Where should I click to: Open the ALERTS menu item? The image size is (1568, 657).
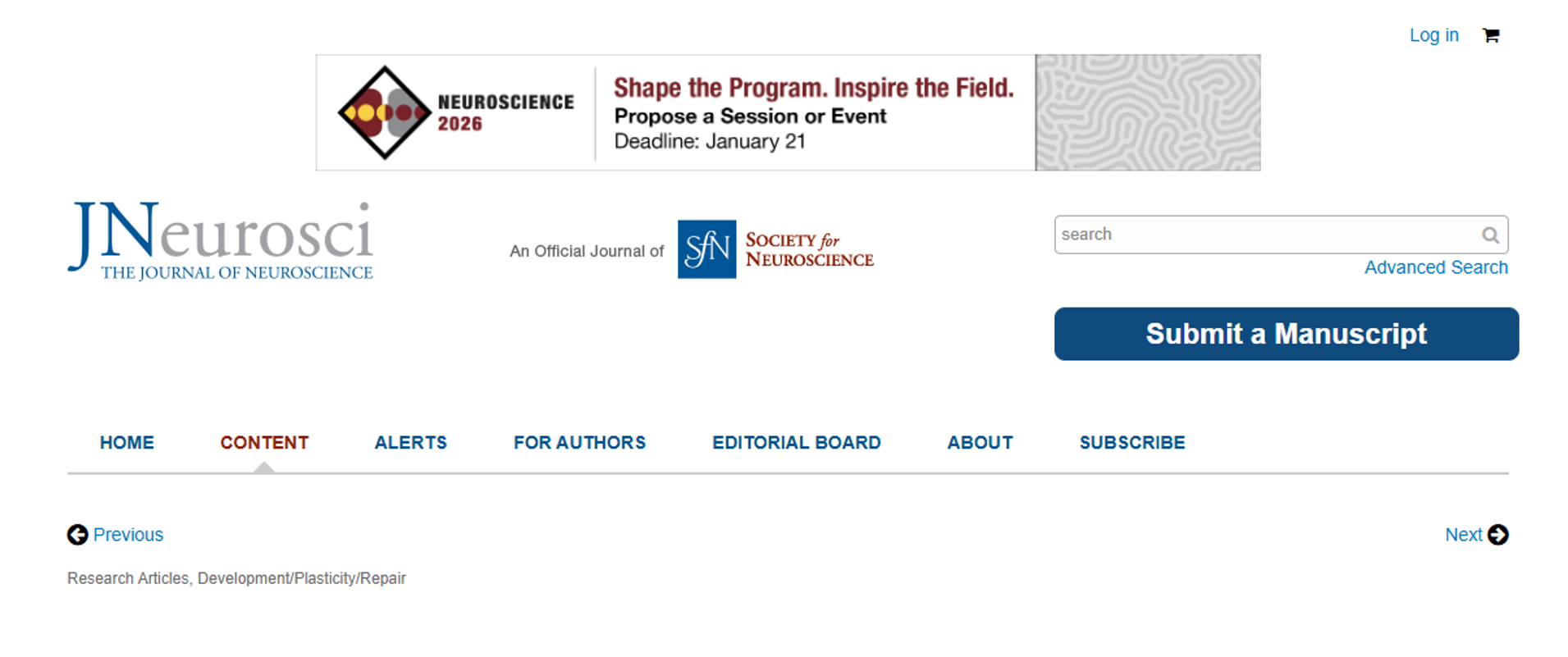[410, 443]
